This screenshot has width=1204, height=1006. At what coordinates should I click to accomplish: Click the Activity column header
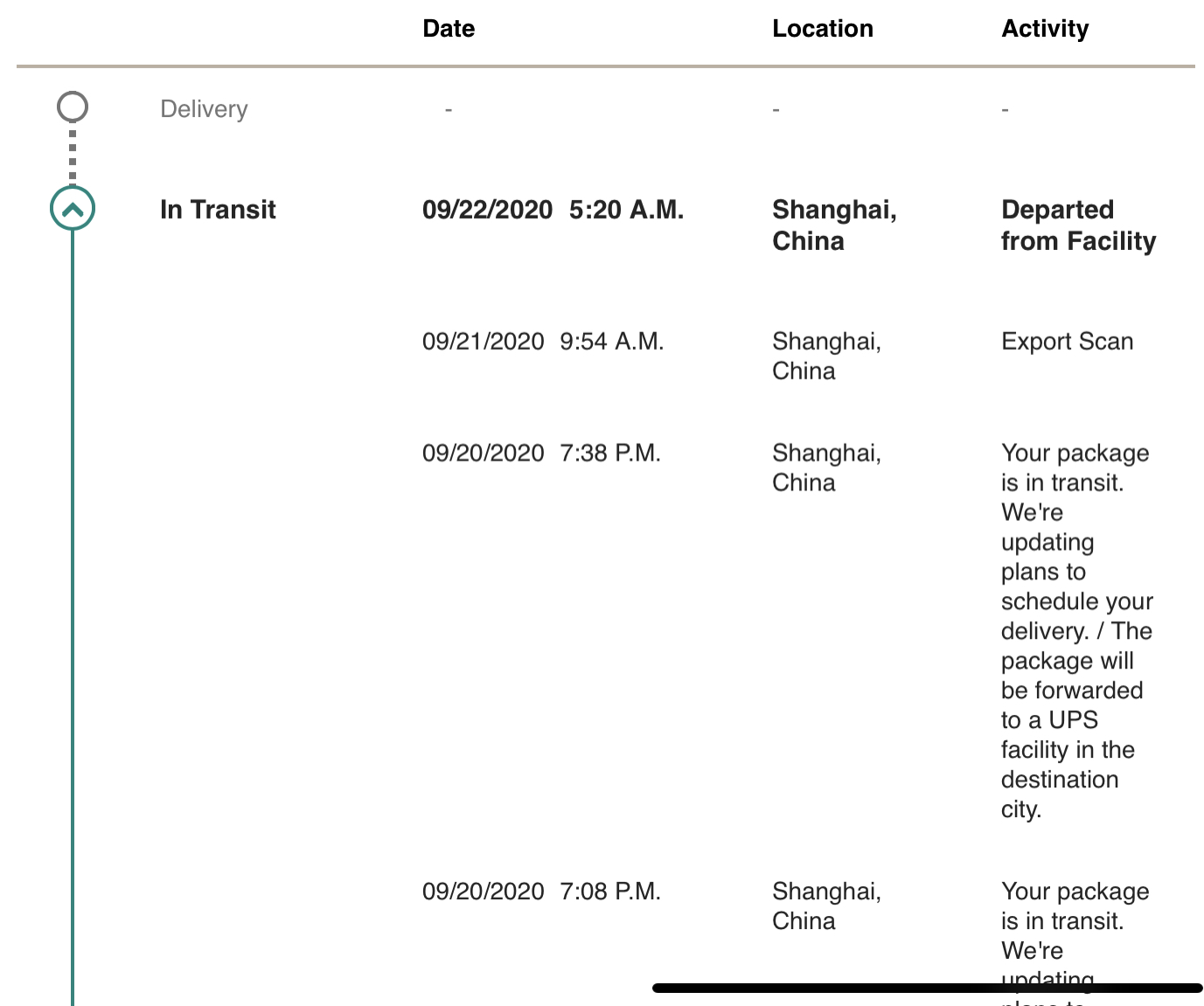pos(1045,29)
